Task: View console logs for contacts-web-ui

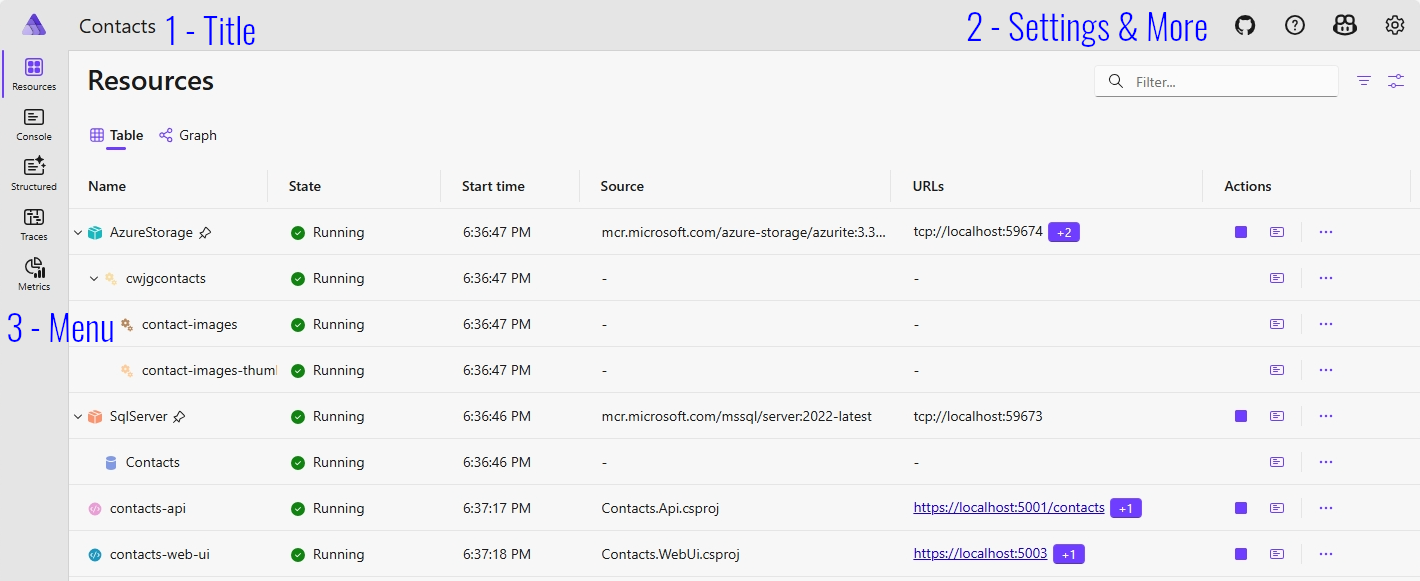Action: click(1277, 554)
